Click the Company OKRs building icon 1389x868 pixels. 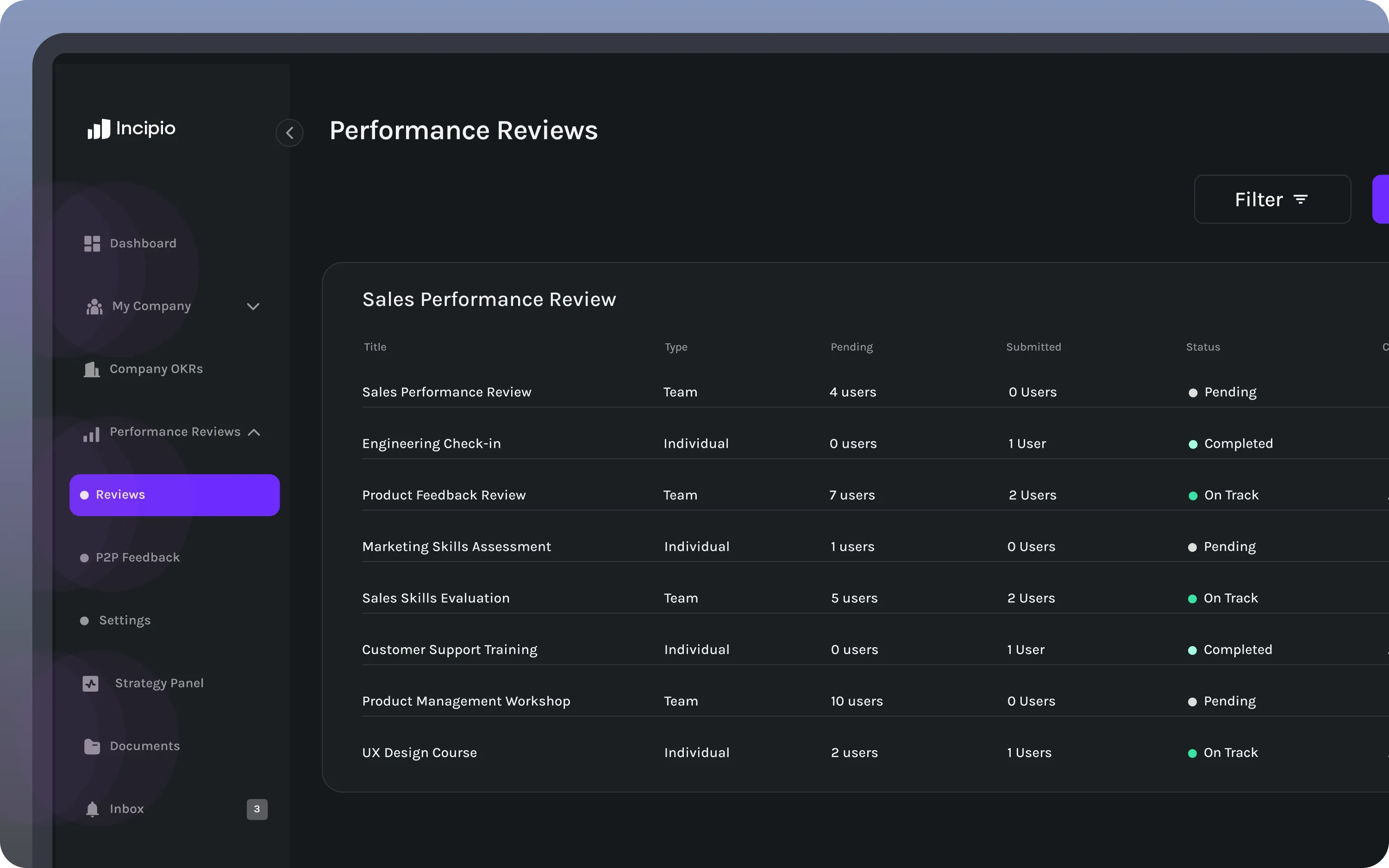[x=92, y=369]
